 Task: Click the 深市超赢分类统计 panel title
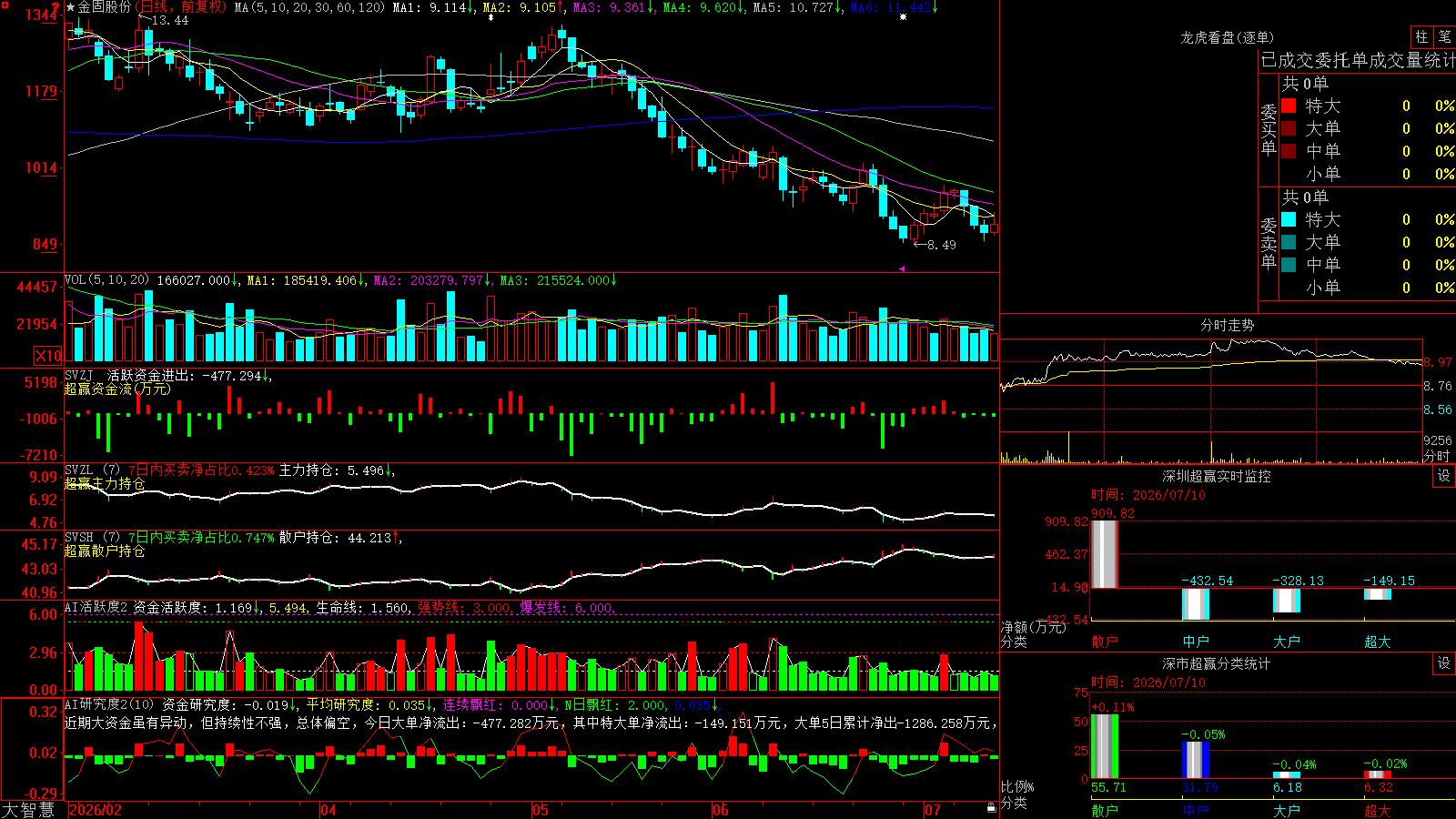click(1217, 663)
